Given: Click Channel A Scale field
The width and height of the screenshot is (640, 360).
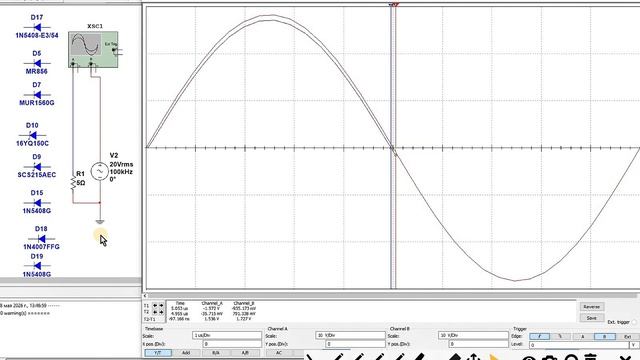Looking at the screenshot, I should tap(350, 335).
